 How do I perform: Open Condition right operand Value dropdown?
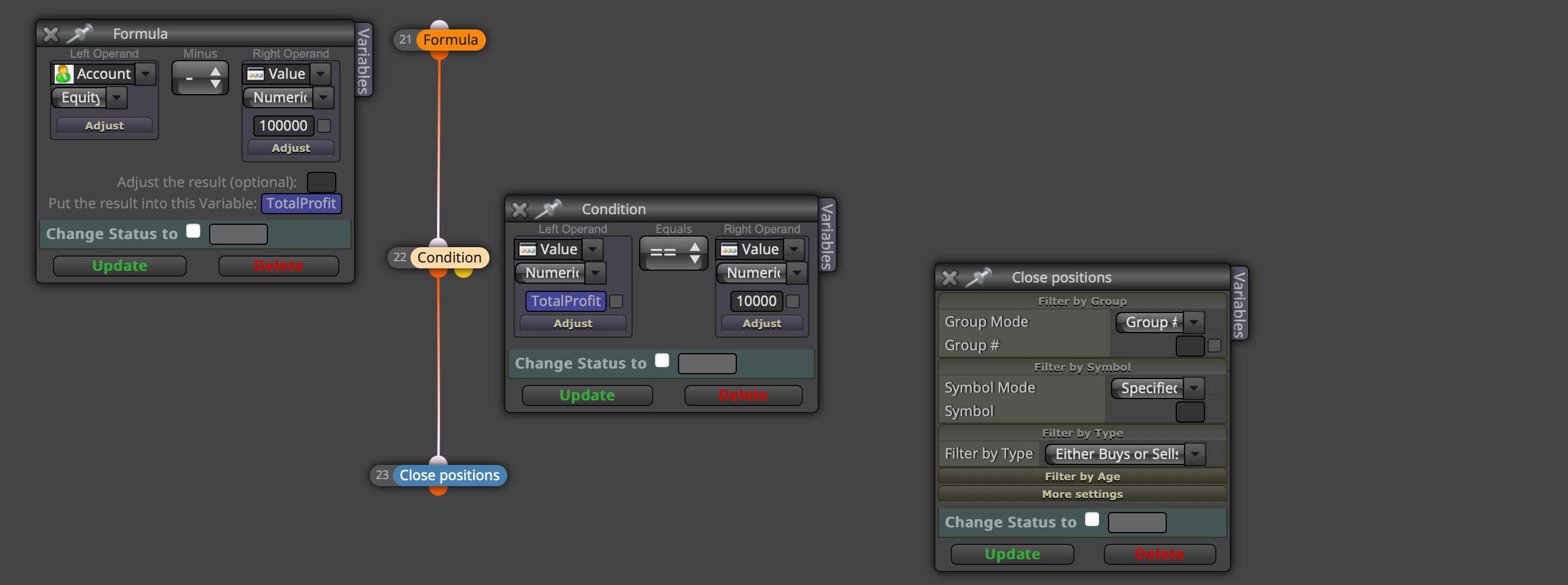[795, 250]
